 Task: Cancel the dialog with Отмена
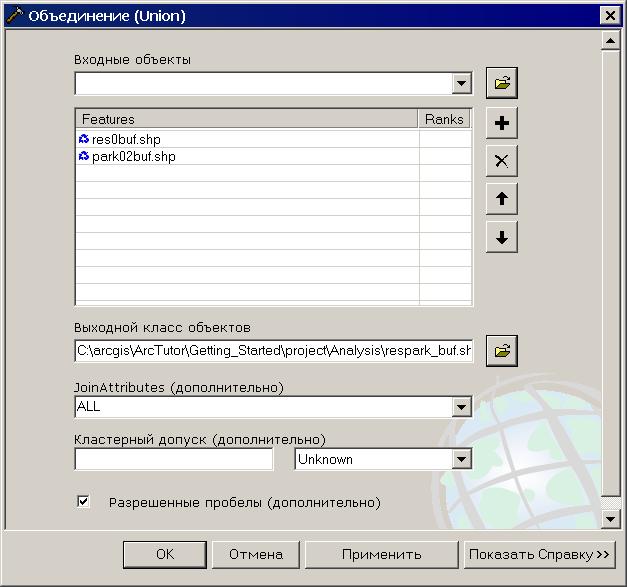click(x=256, y=555)
